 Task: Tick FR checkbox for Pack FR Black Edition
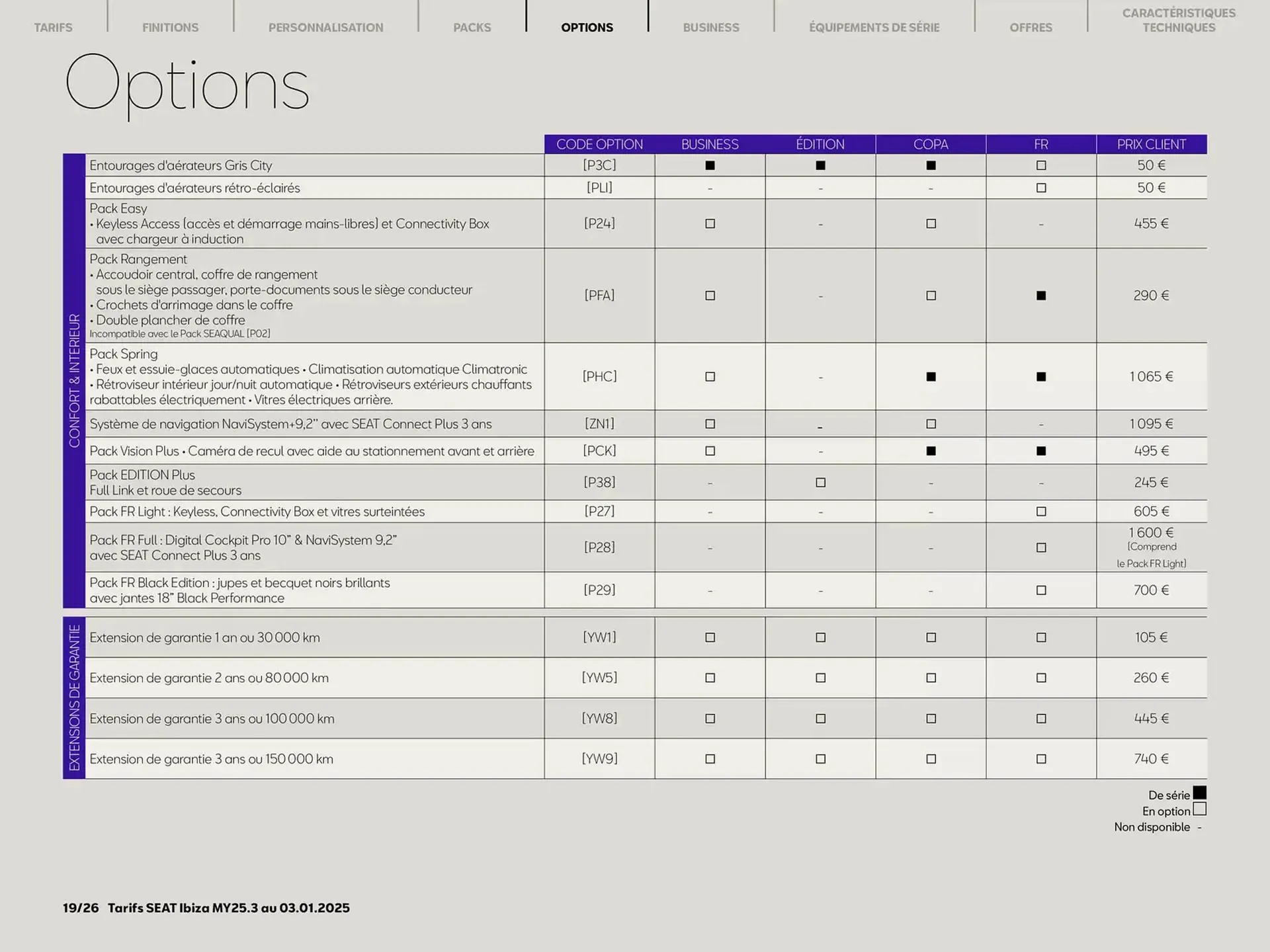pyautogui.click(x=1040, y=590)
